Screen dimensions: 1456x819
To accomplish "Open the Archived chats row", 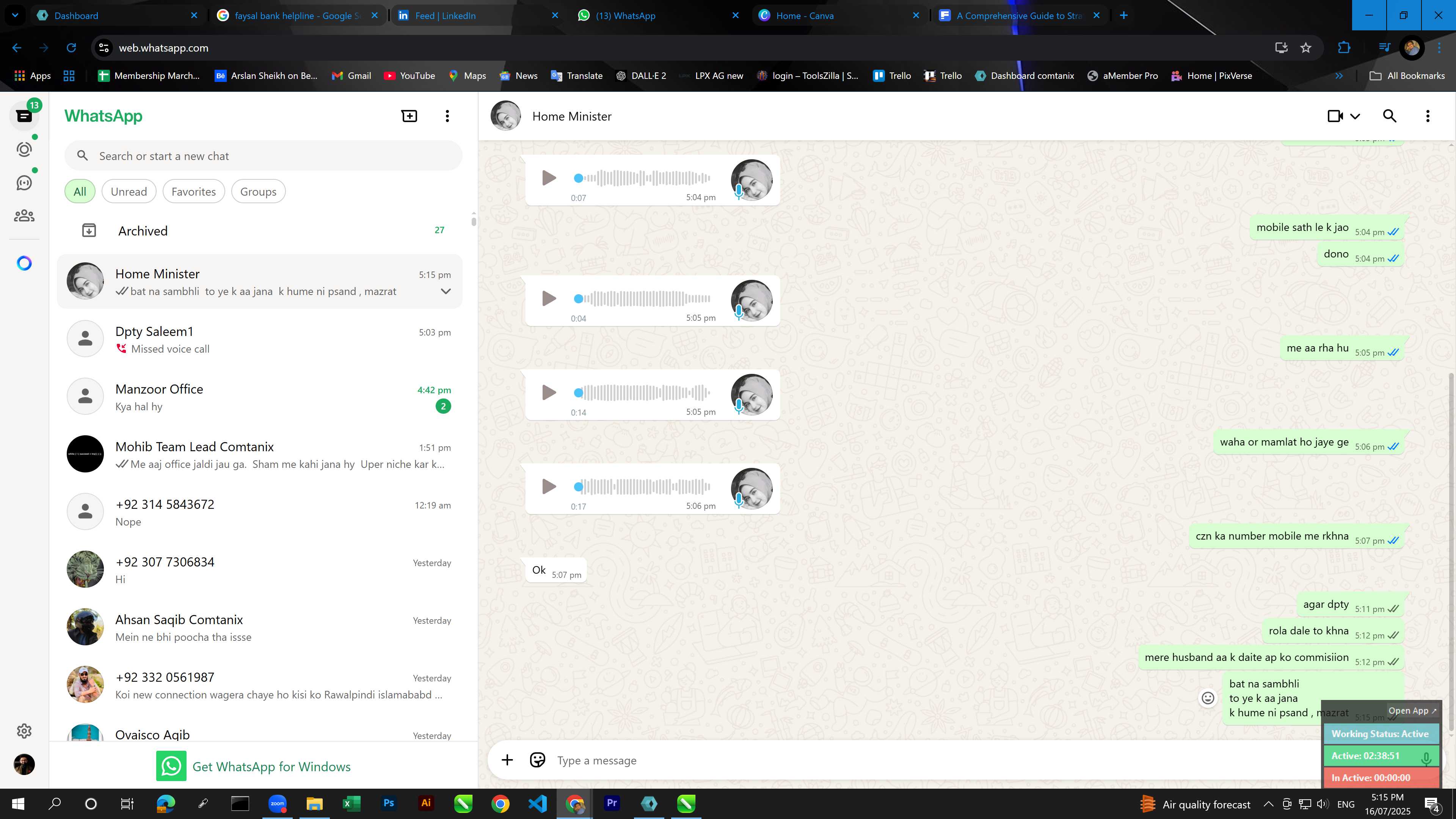I will (260, 230).
